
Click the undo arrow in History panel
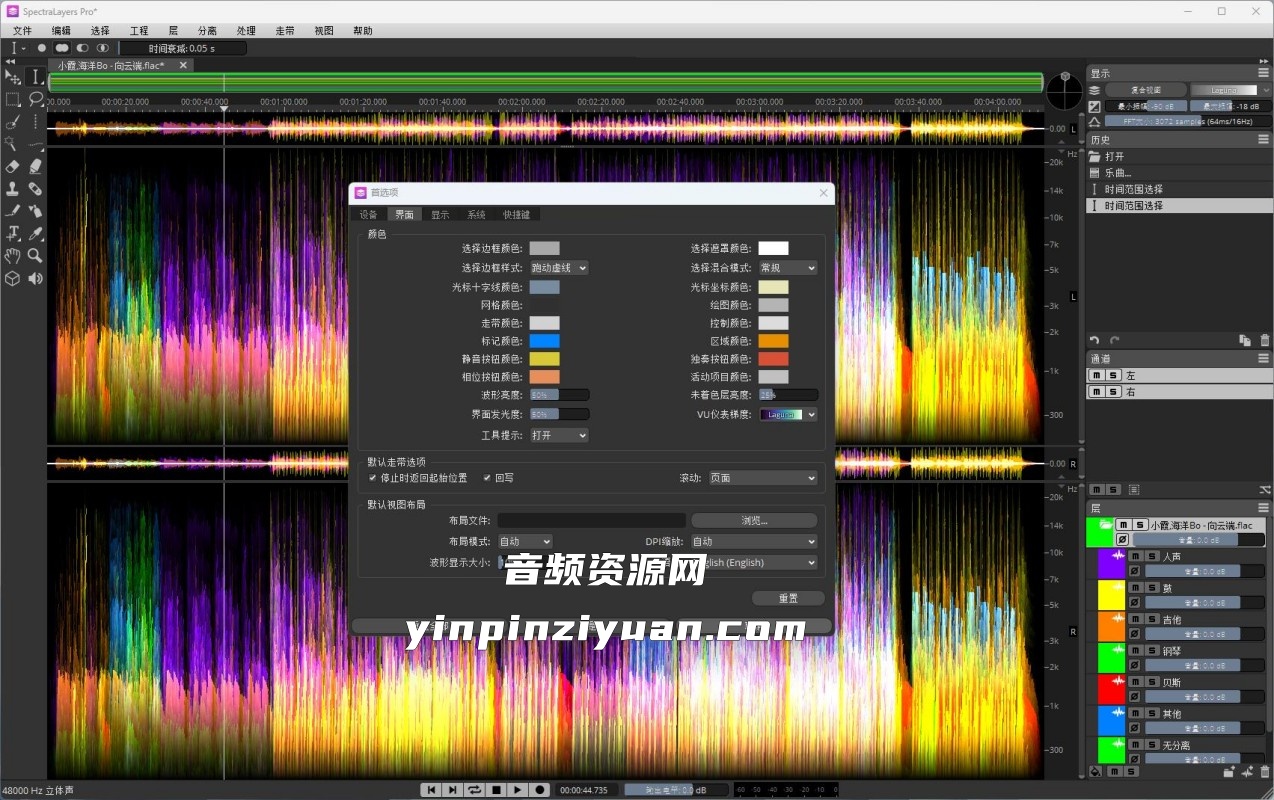[x=1095, y=341]
